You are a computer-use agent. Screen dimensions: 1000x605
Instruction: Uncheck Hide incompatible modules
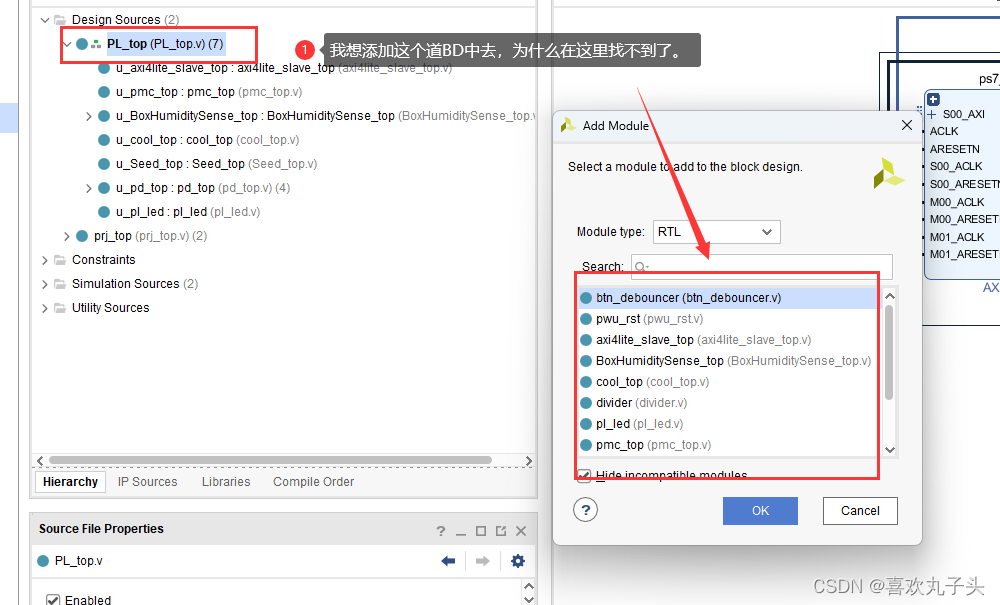coord(584,475)
